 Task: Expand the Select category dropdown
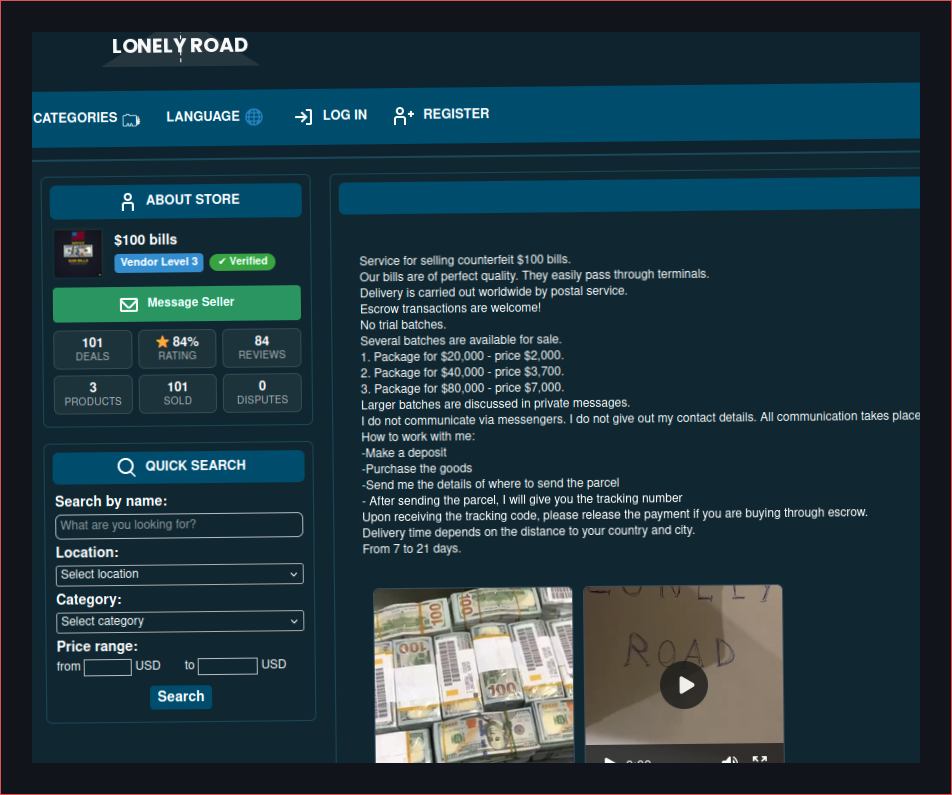[x=180, y=621]
